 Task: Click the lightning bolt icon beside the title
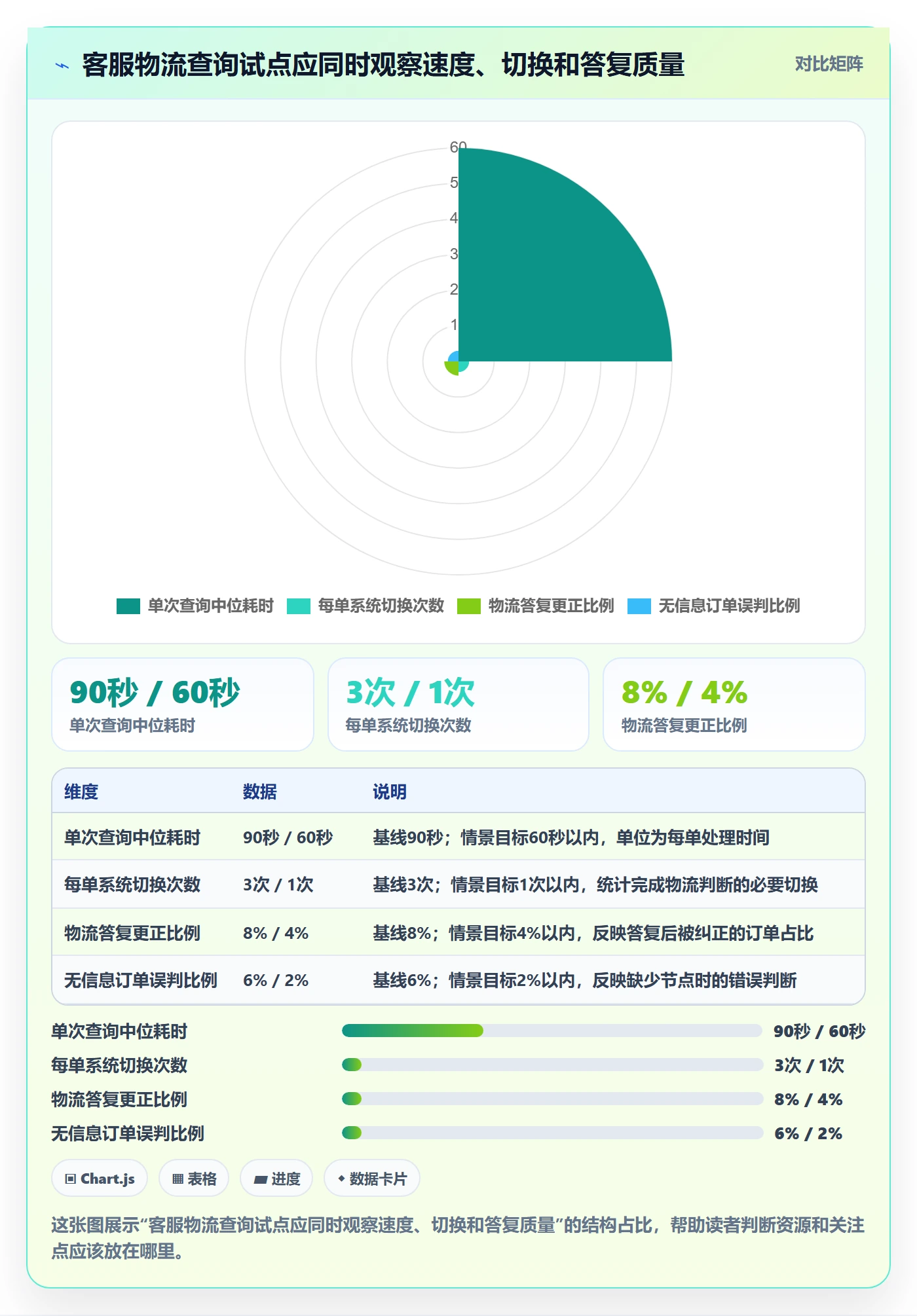pos(62,65)
